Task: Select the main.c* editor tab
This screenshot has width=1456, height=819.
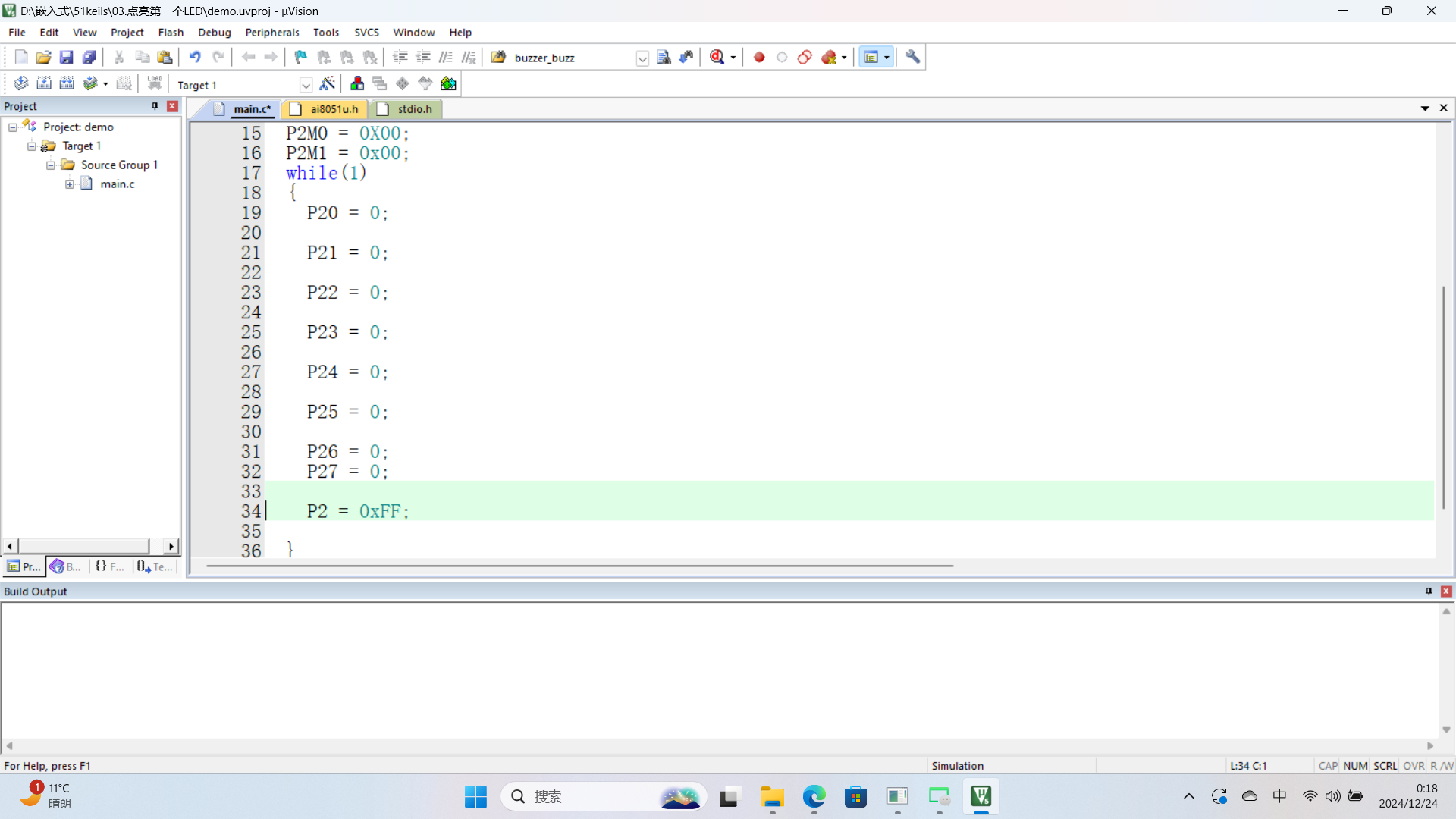Action: point(243,109)
